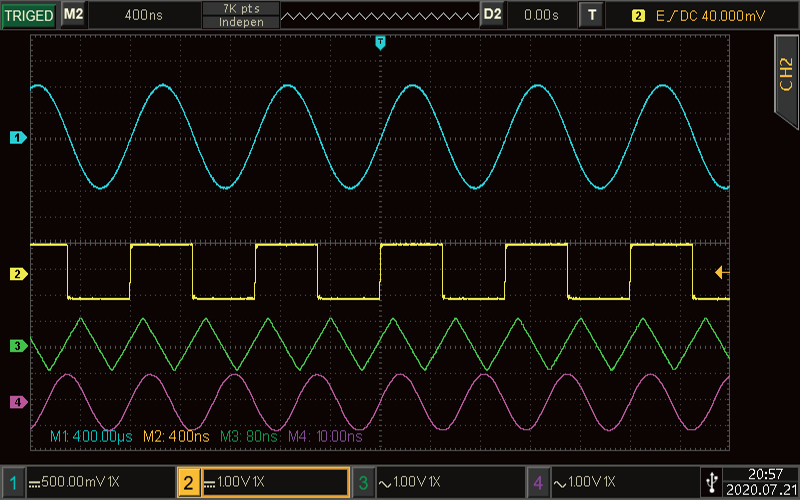Click the orange trigger level arrow on right edge
Screen dimensions: 800x500
722,273
